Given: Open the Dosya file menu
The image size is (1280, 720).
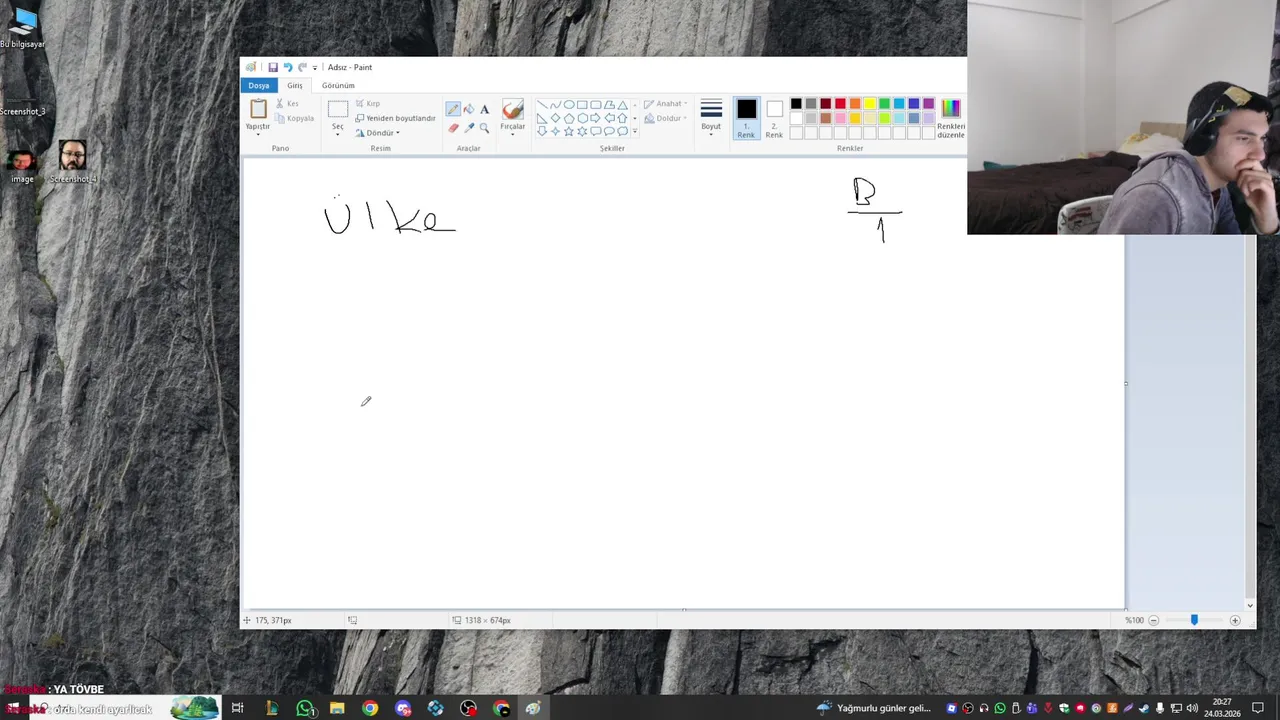Looking at the screenshot, I should click(259, 86).
